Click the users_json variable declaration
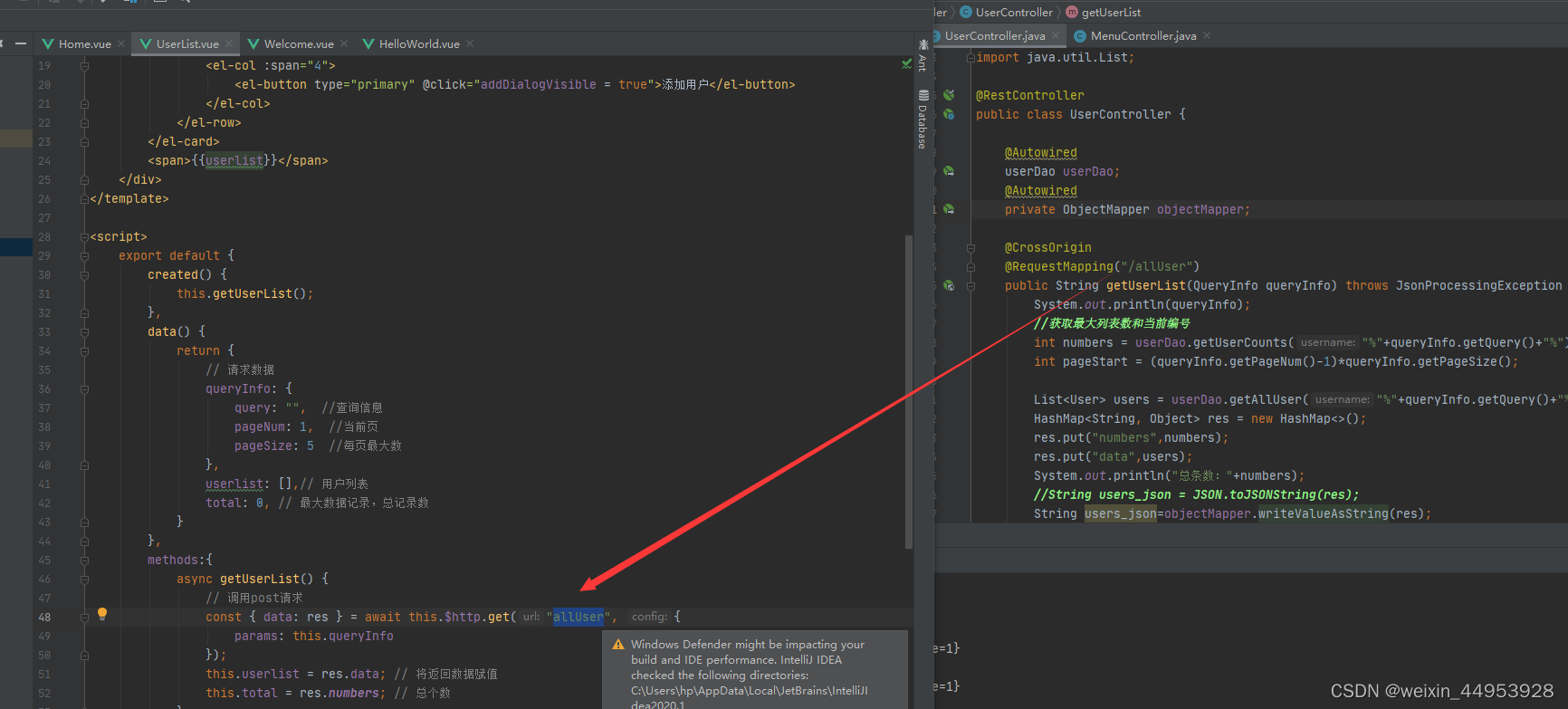The height and width of the screenshot is (709, 1568). click(x=1121, y=513)
